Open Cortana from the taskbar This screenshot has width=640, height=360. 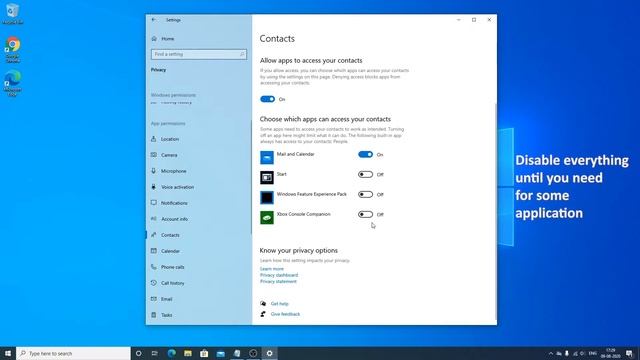pos(138,353)
